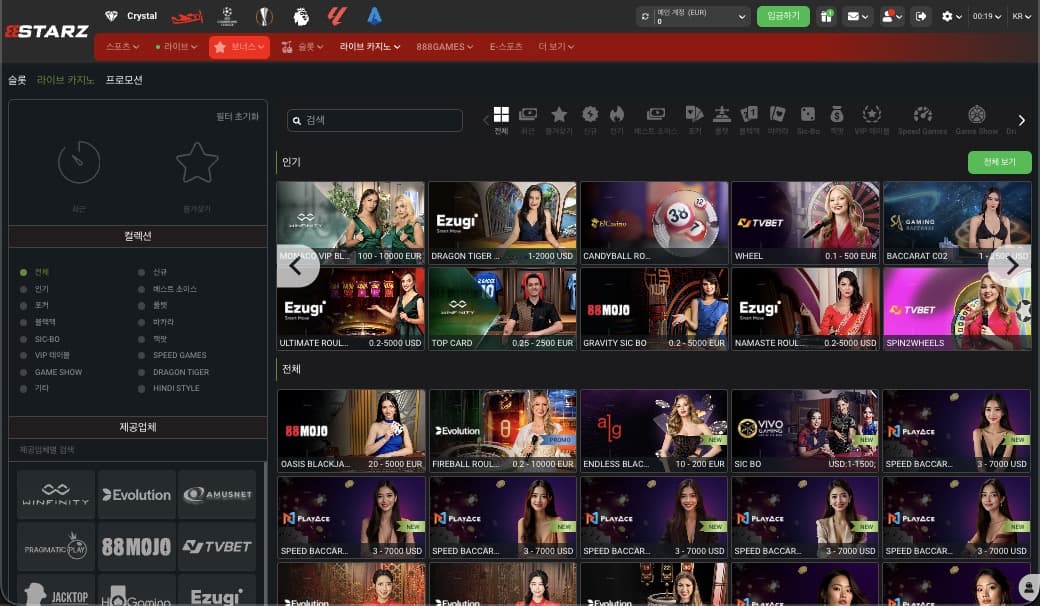Click the green 전체 보기 button
The height and width of the screenshot is (606, 1040).
[x=999, y=162]
